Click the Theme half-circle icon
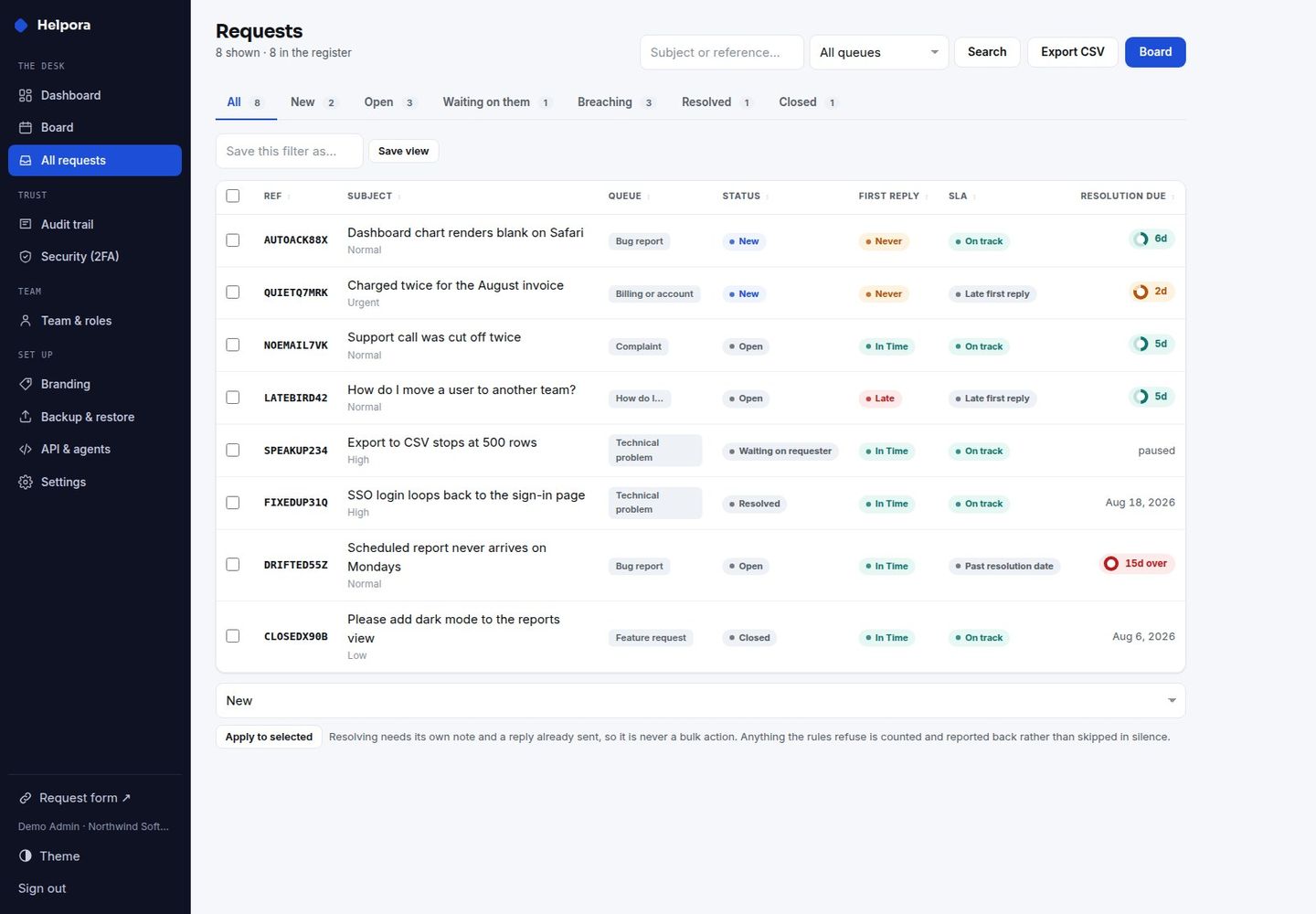This screenshot has height=914, width=1316. [26, 856]
